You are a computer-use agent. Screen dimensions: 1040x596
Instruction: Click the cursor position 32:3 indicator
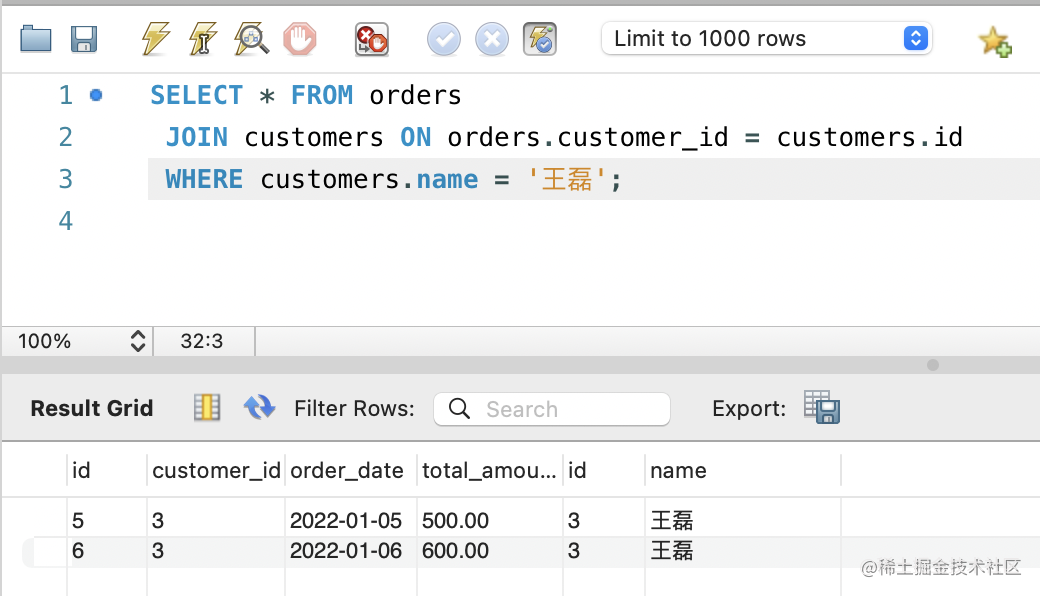point(202,341)
